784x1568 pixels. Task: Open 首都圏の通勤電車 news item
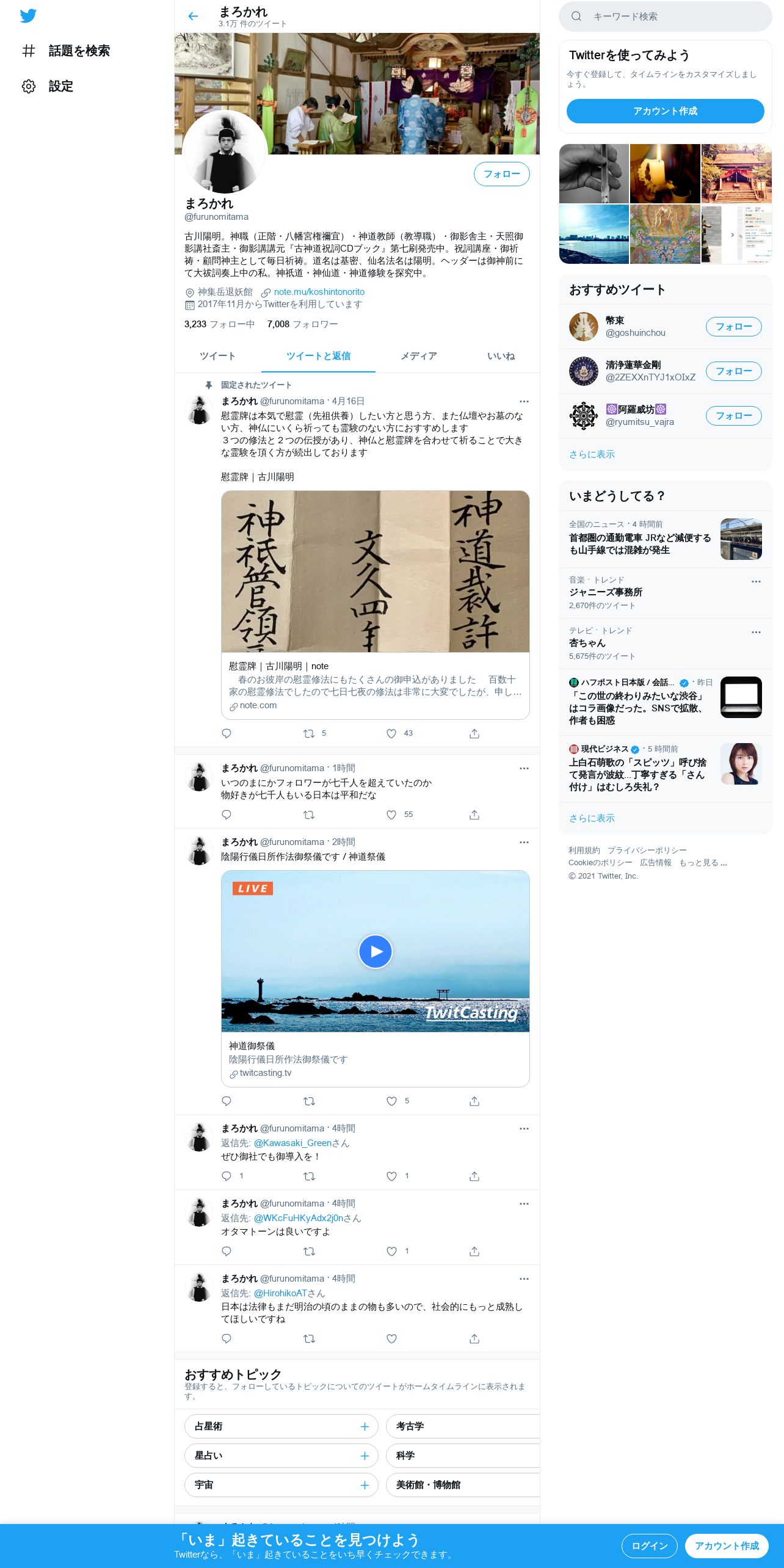pyautogui.click(x=665, y=539)
